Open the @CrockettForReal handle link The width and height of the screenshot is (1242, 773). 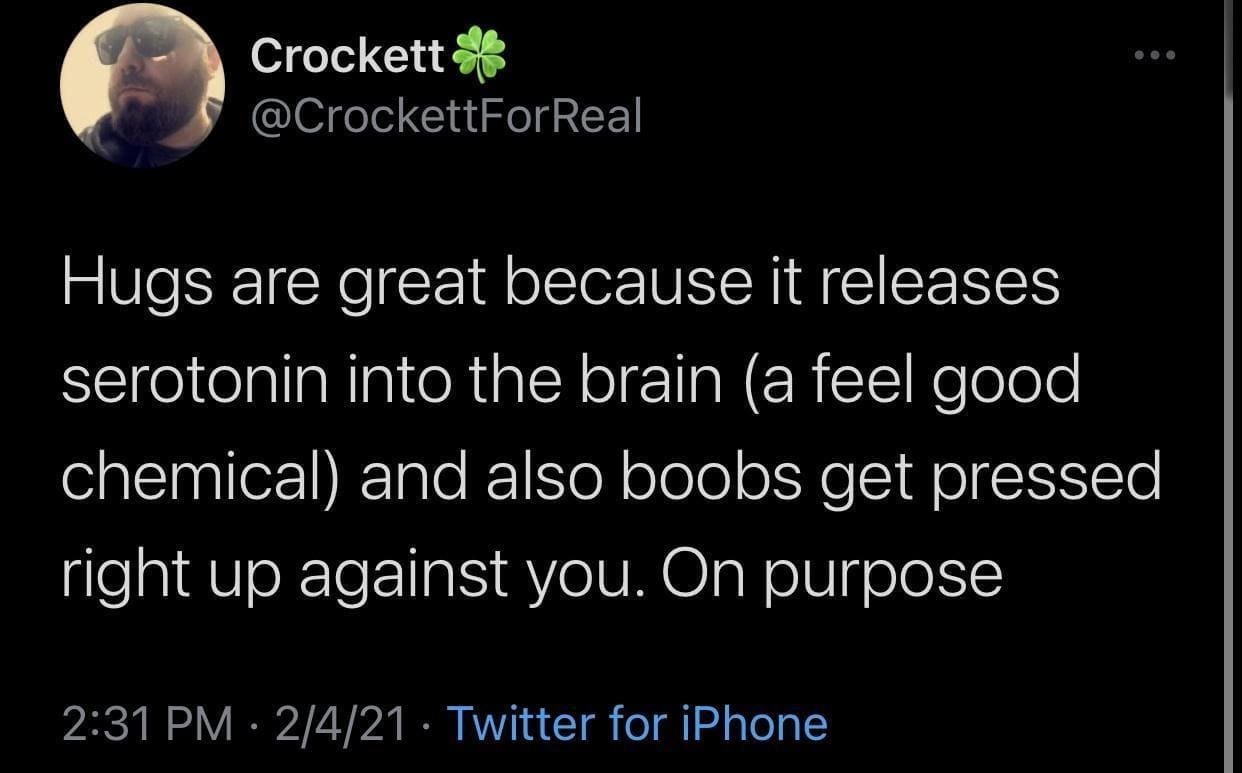coord(446,118)
